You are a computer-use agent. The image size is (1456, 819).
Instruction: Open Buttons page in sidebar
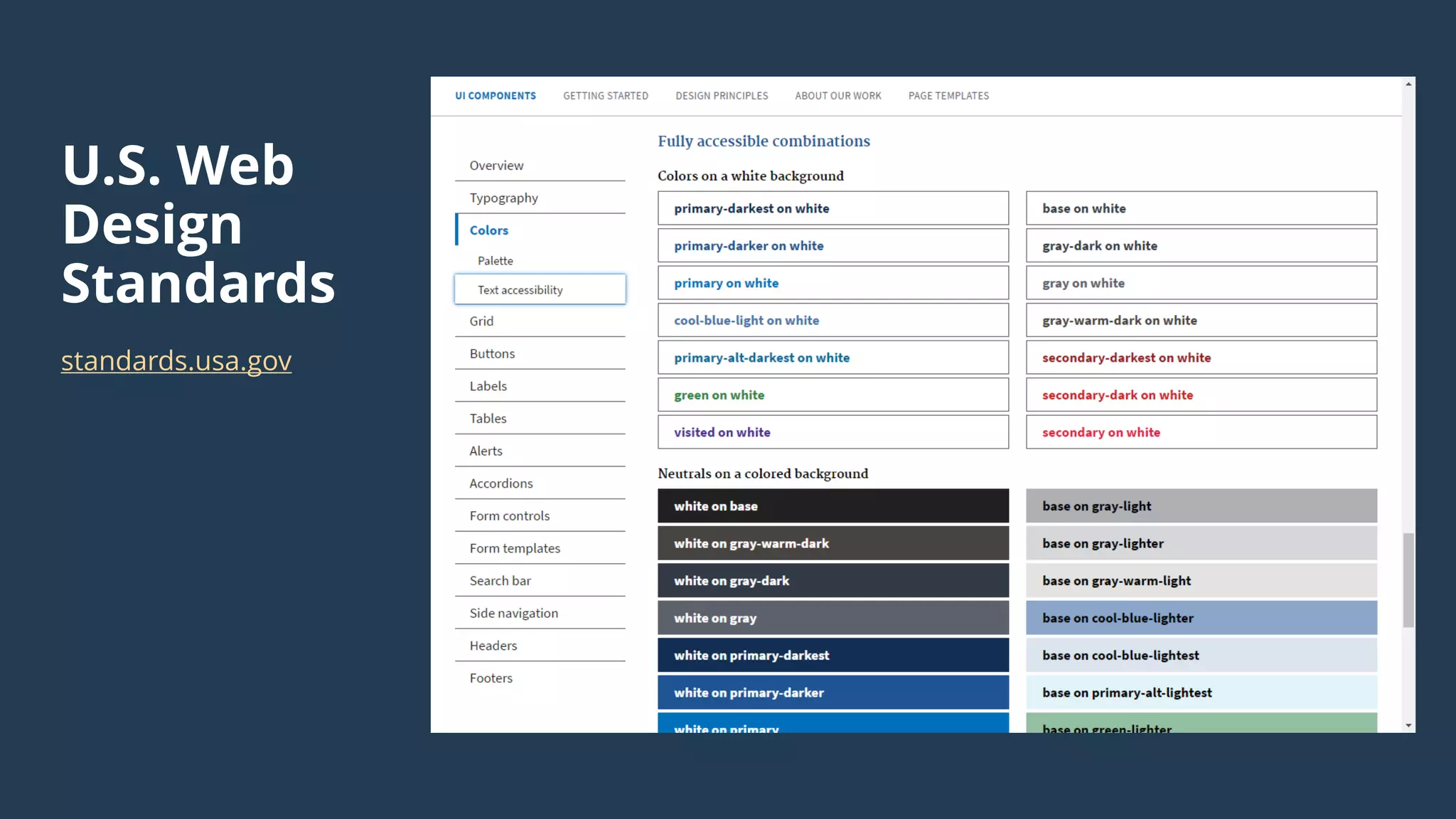point(540,353)
